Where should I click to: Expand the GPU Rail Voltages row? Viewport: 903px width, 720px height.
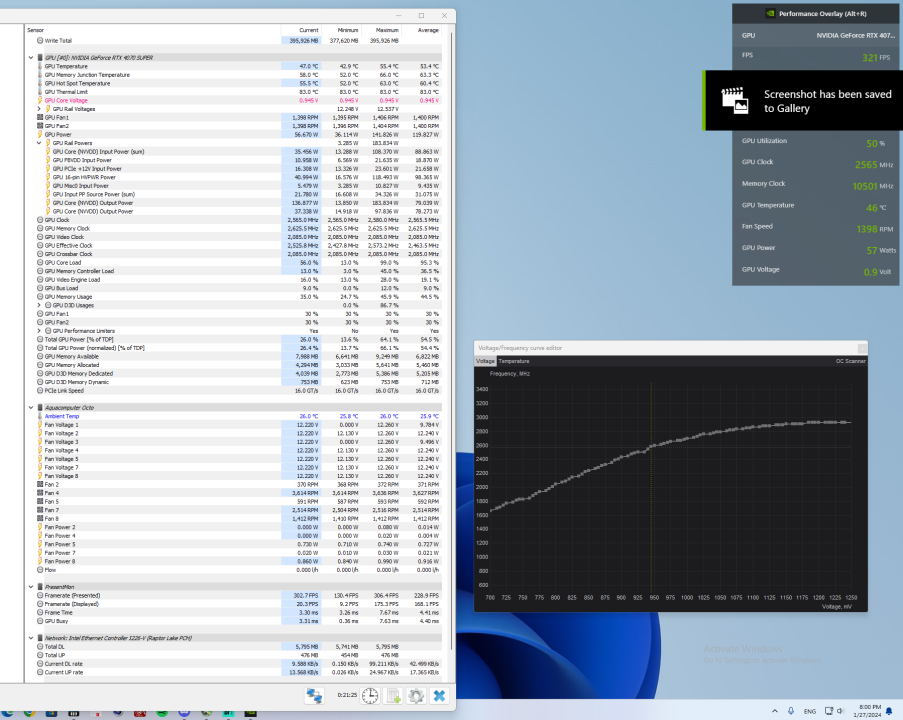pos(37,109)
